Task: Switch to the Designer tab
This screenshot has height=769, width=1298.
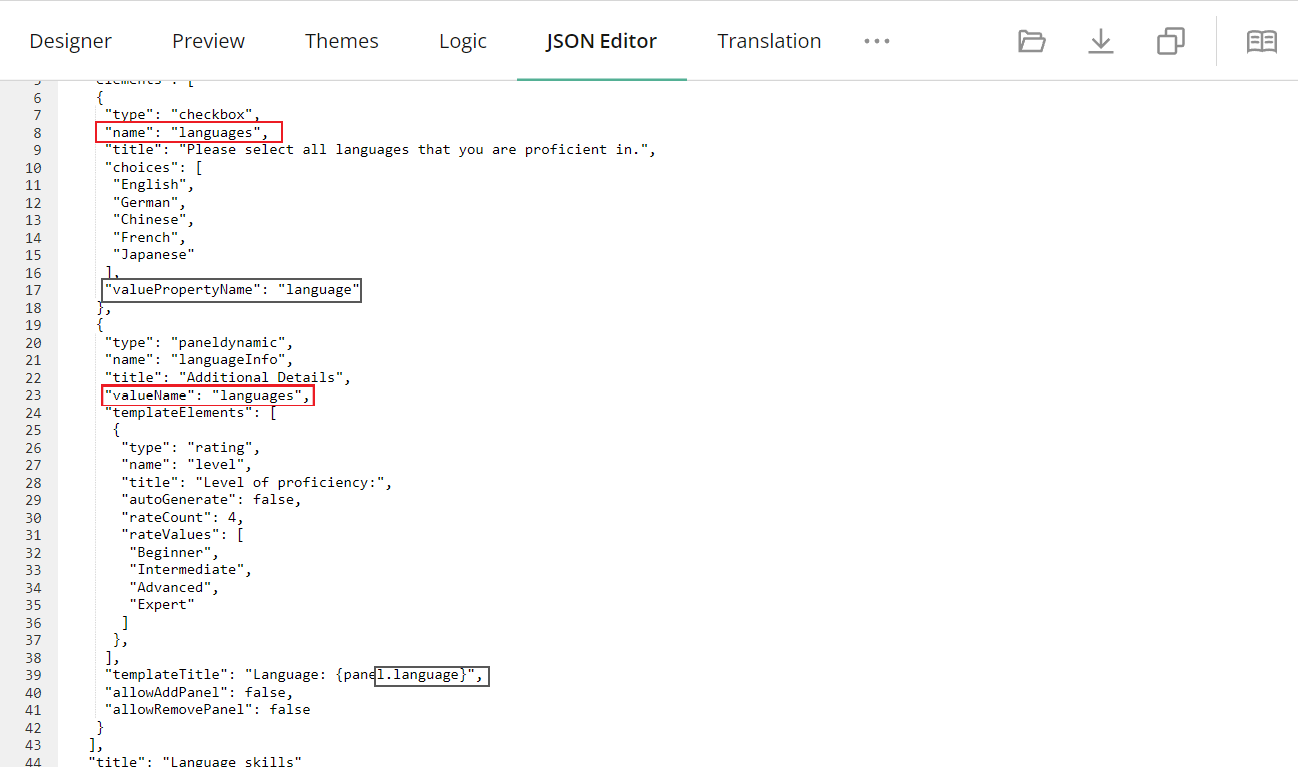Action: tap(70, 41)
